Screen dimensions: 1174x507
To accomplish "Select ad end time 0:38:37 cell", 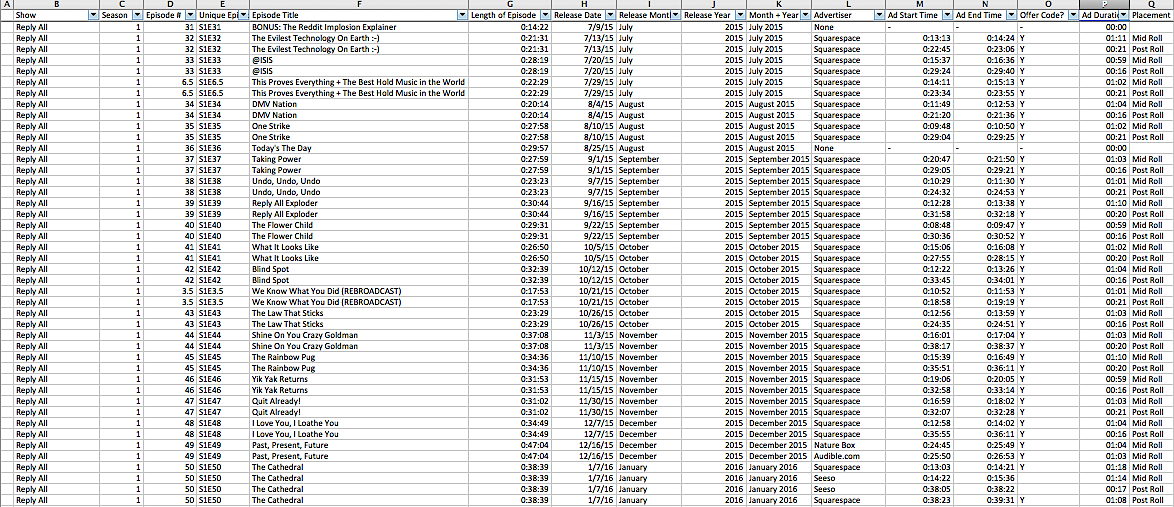I will [x=985, y=346].
